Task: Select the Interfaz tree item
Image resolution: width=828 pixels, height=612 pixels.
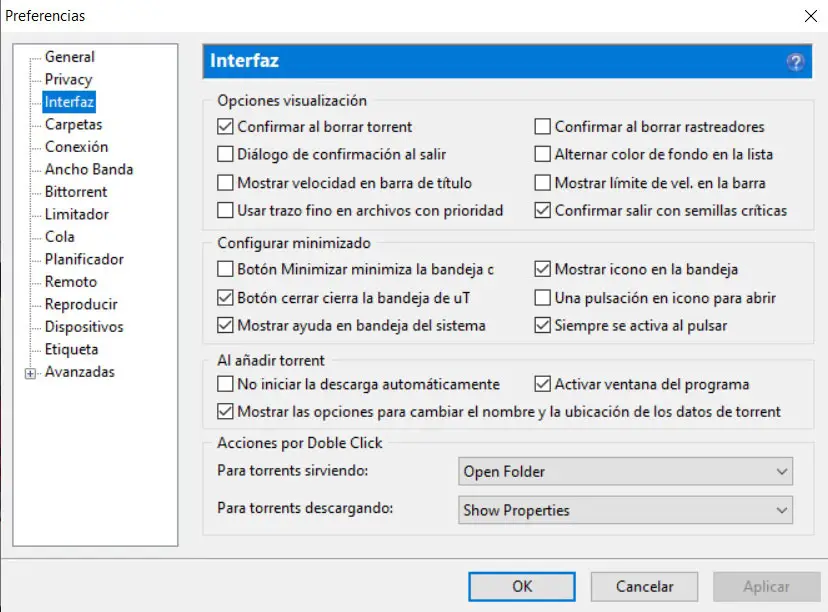Action: [x=69, y=101]
